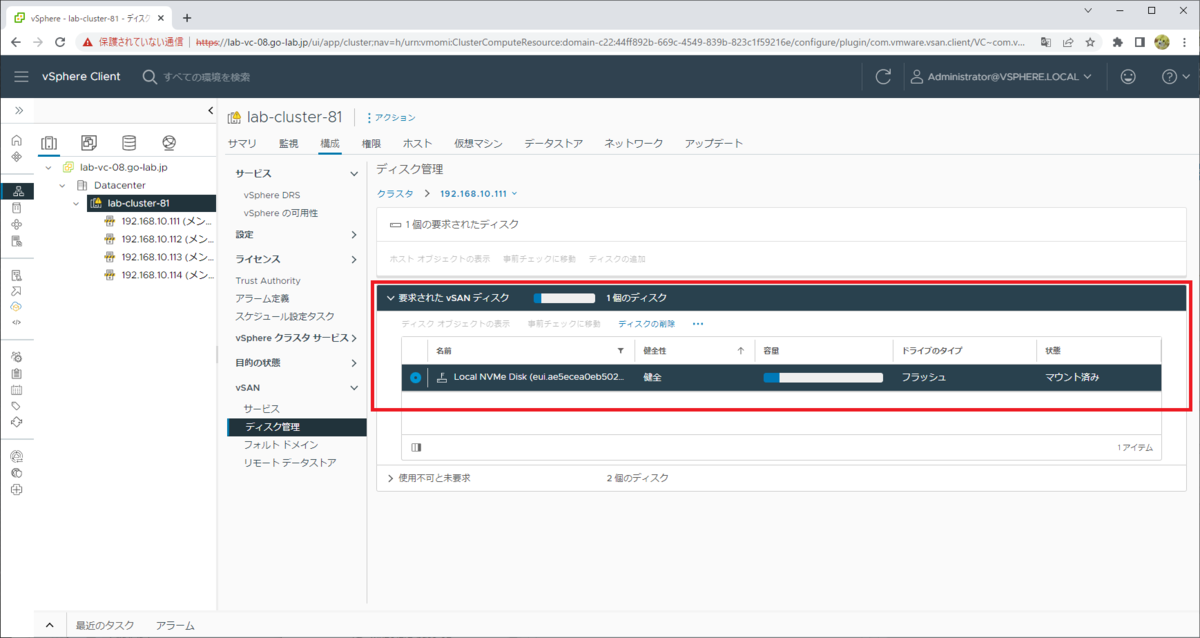Select host 192.168.10.114 in inventory tree

click(x=159, y=275)
